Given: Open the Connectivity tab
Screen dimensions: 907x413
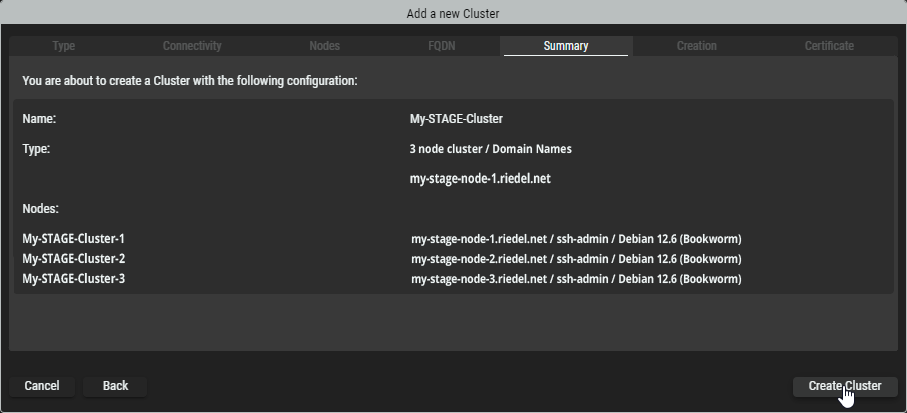Looking at the screenshot, I should click(192, 46).
